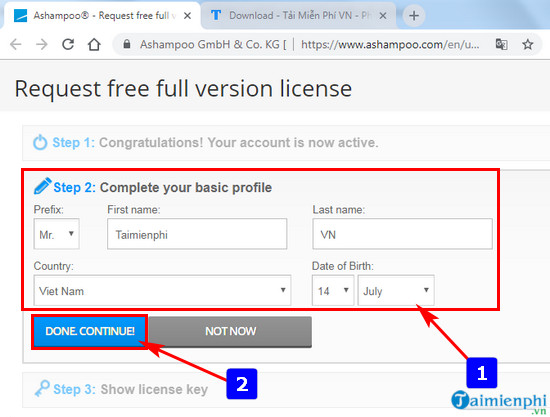Click the Ashampoo tab favicon

coord(20,16)
